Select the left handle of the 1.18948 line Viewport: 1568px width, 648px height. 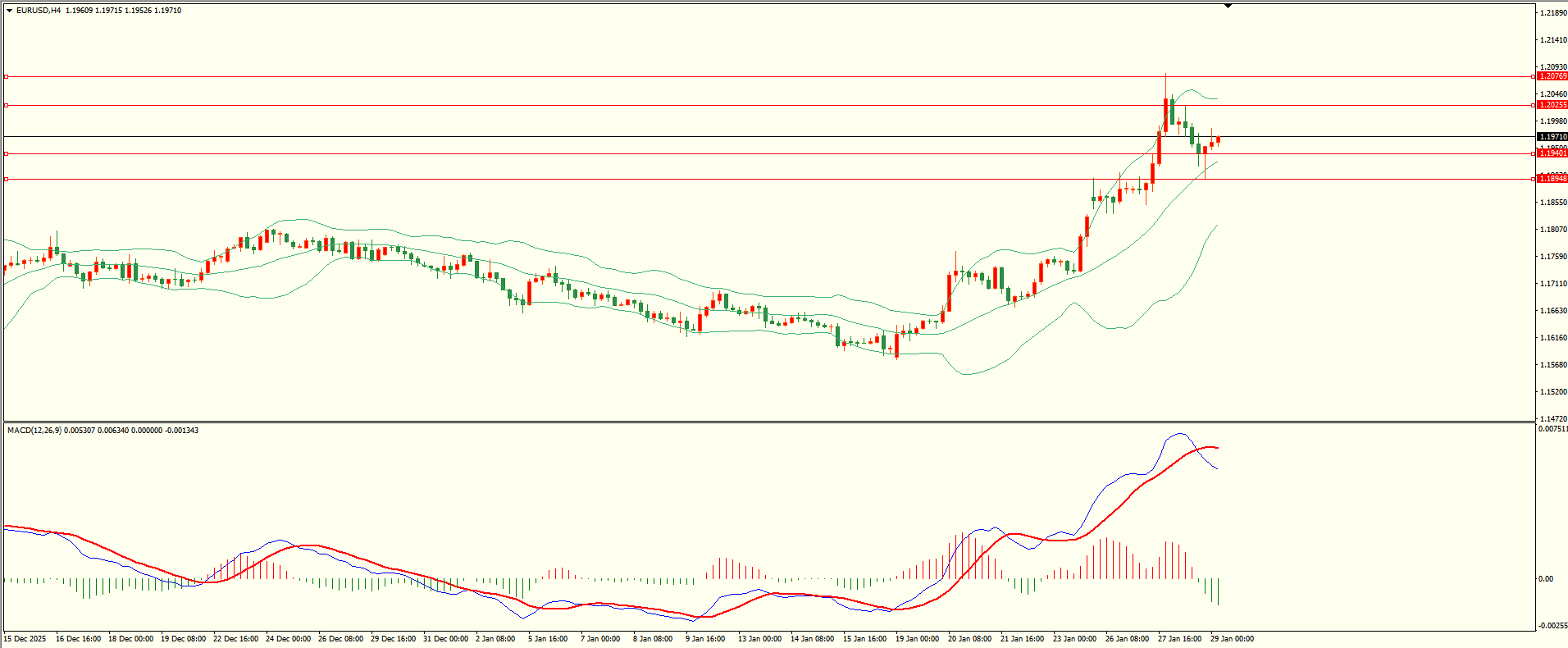(x=7, y=179)
